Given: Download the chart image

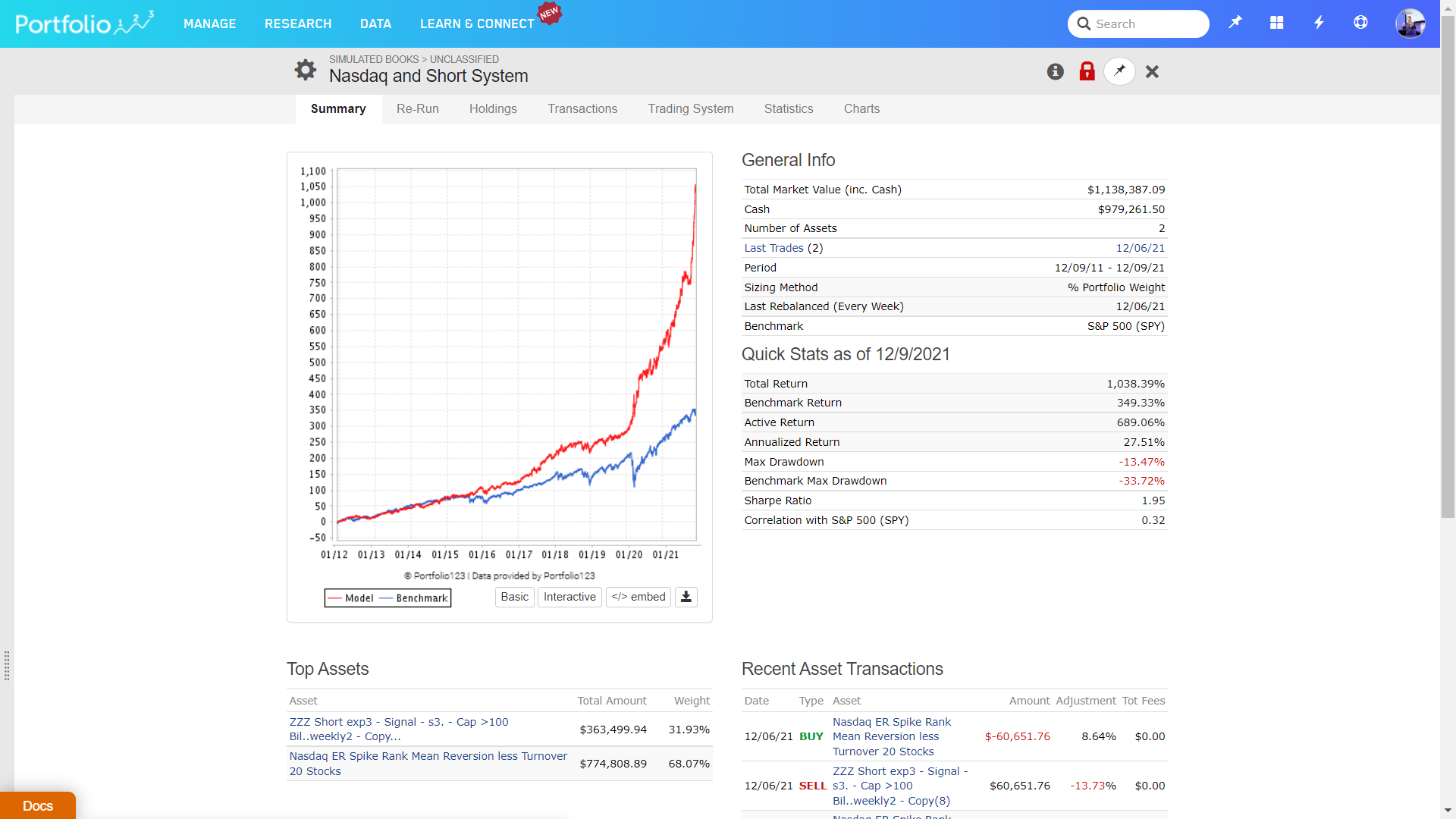Looking at the screenshot, I should click(686, 597).
